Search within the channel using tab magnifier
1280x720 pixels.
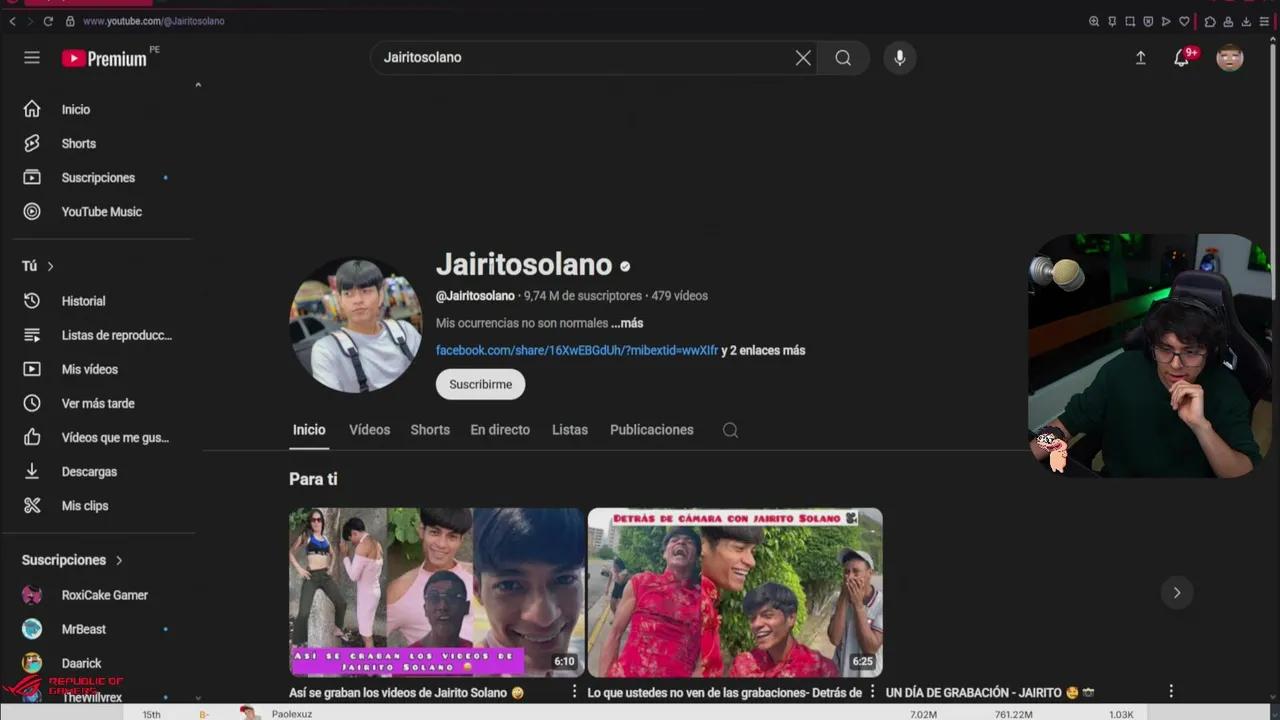coord(730,430)
